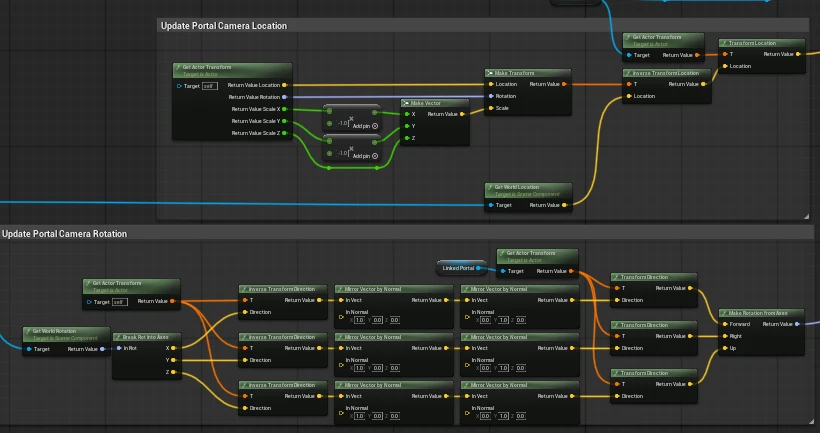Click the X input pin on Make Vector
The image size is (820, 433).
407,114
